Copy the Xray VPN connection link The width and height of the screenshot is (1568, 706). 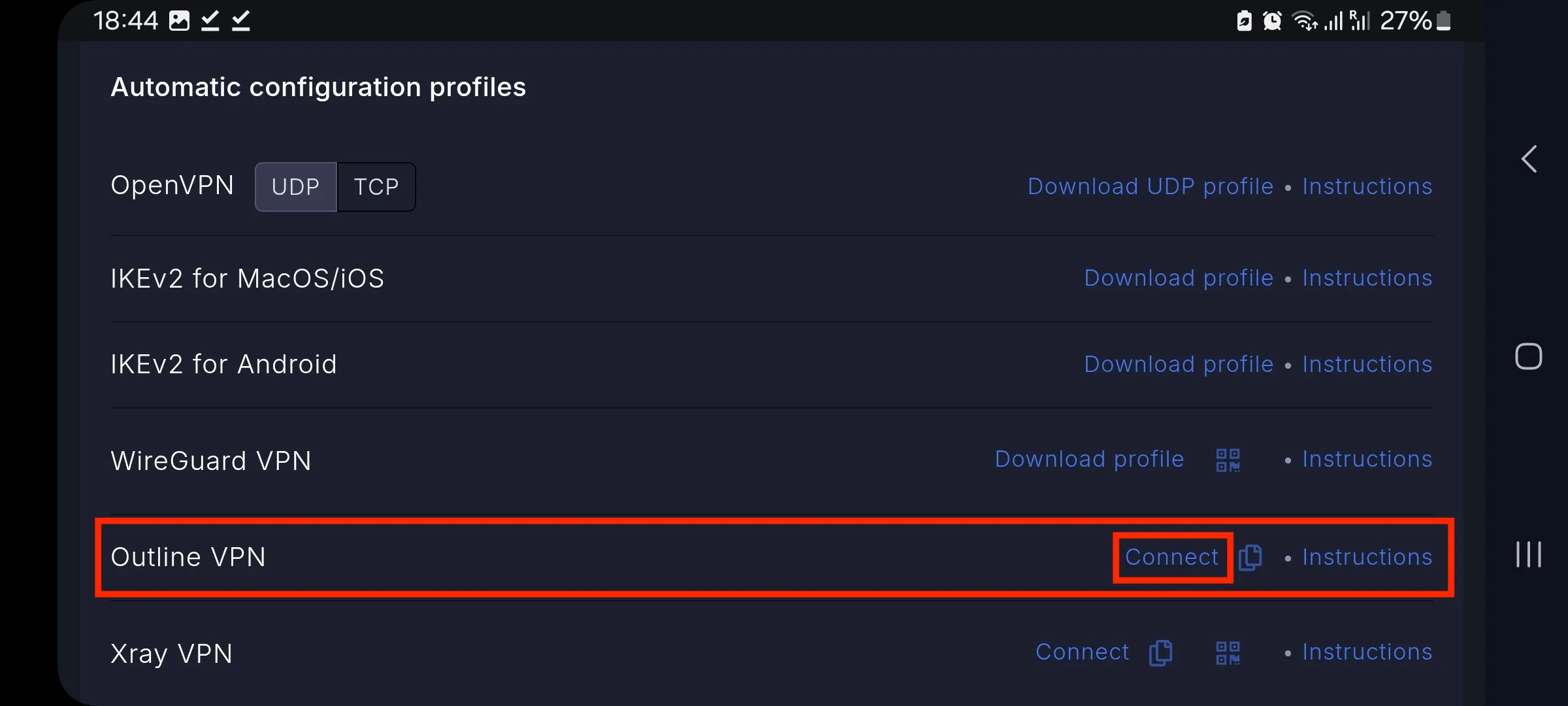pos(1160,653)
